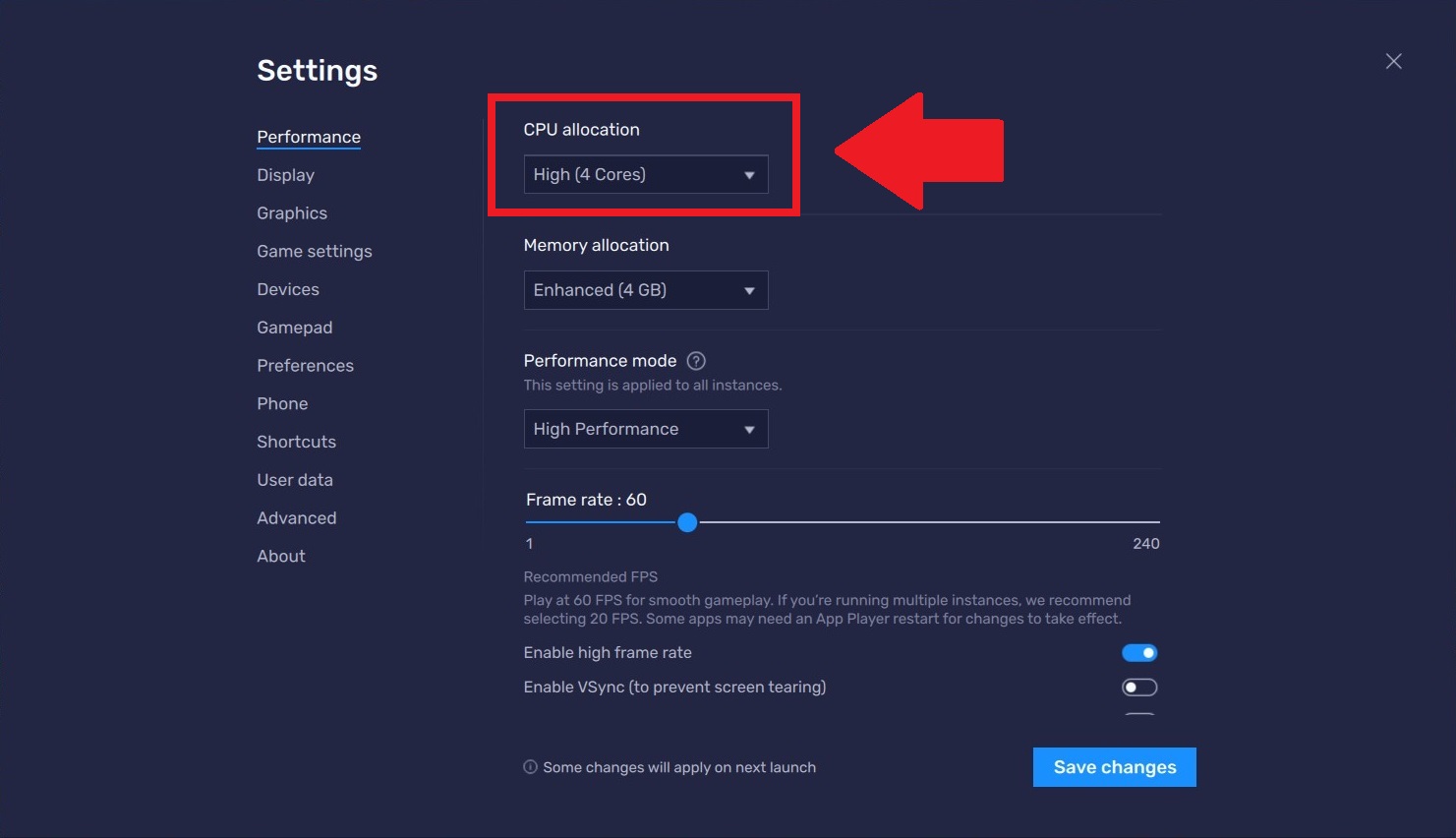The height and width of the screenshot is (838, 1456).
Task: Open the CPU allocation dropdown
Action: [x=645, y=174]
